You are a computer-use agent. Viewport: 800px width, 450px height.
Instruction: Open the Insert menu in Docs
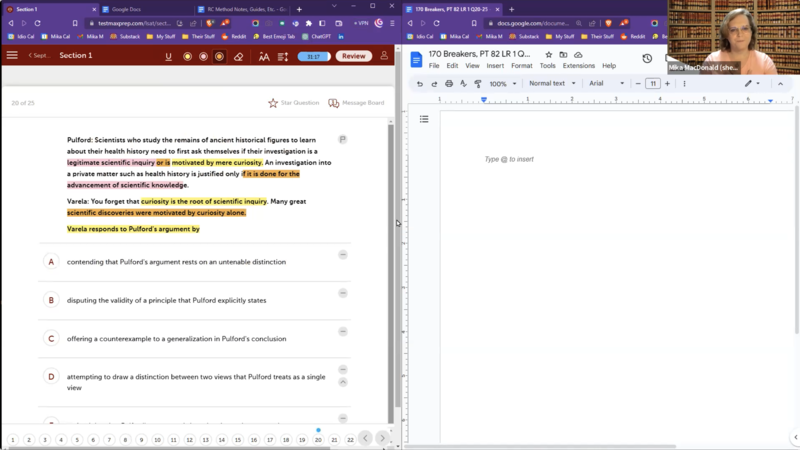(x=495, y=66)
